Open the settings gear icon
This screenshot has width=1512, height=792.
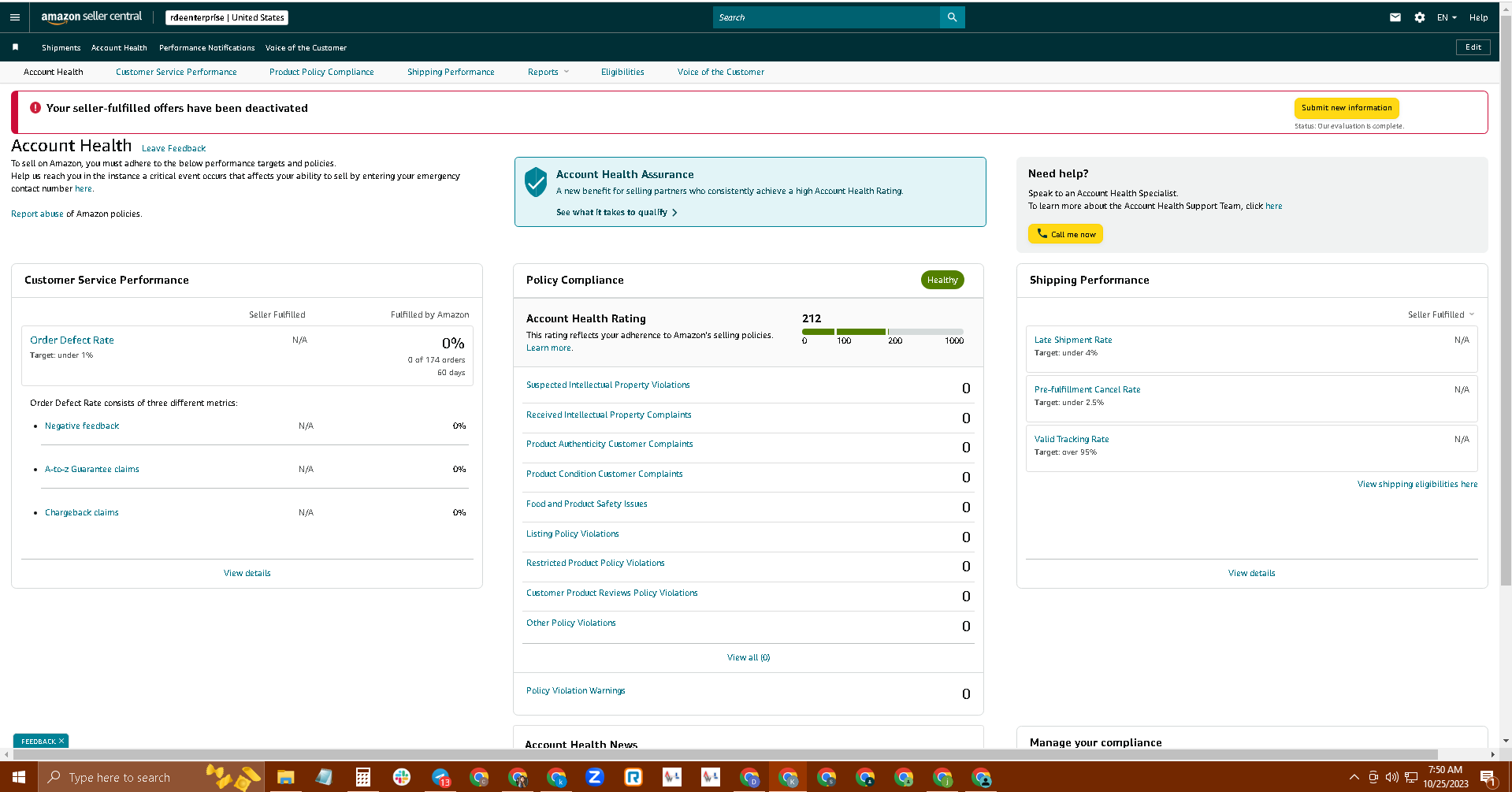(1419, 17)
